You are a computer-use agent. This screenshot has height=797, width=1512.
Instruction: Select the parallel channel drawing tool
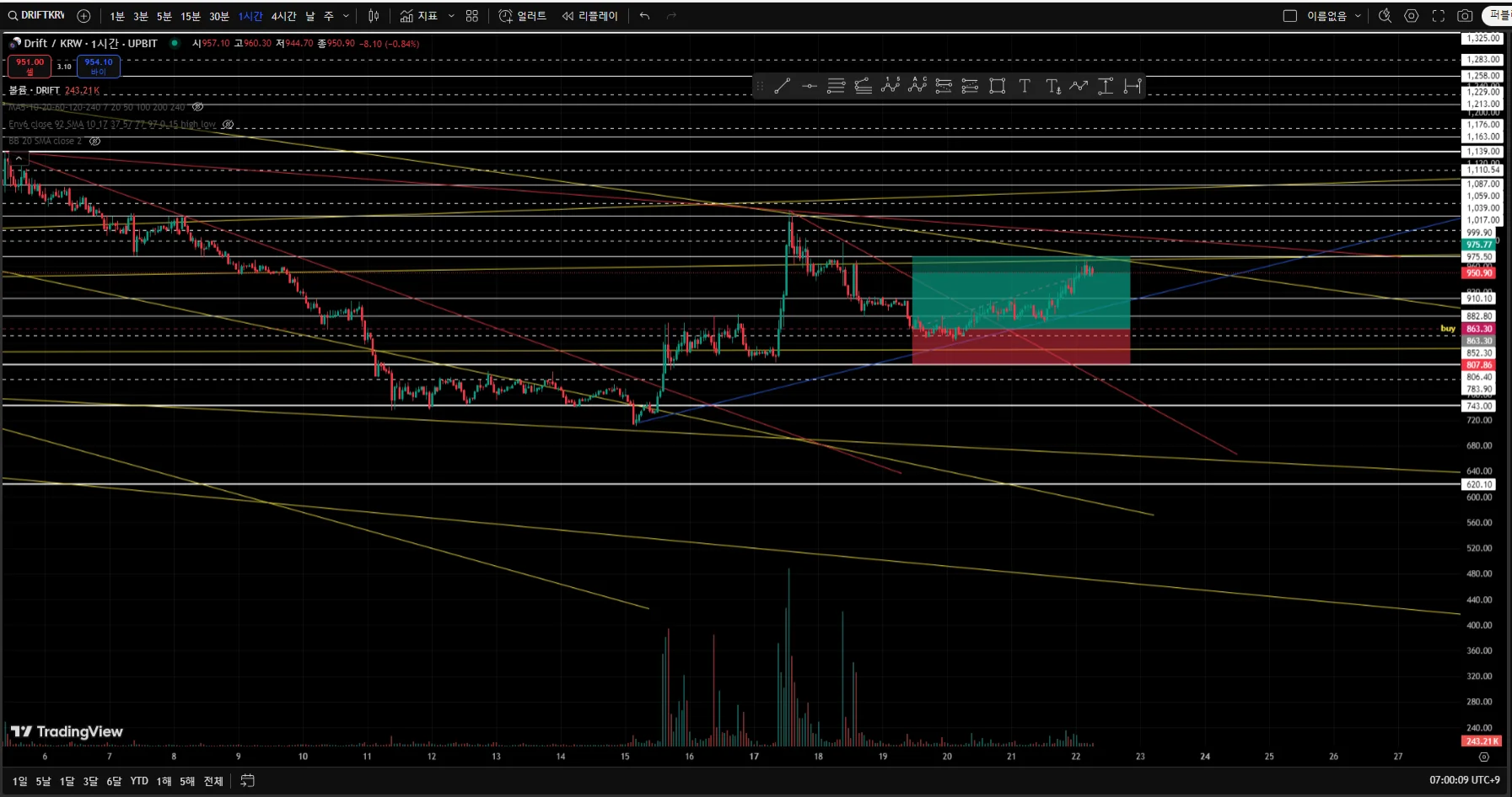pyautogui.click(x=836, y=86)
